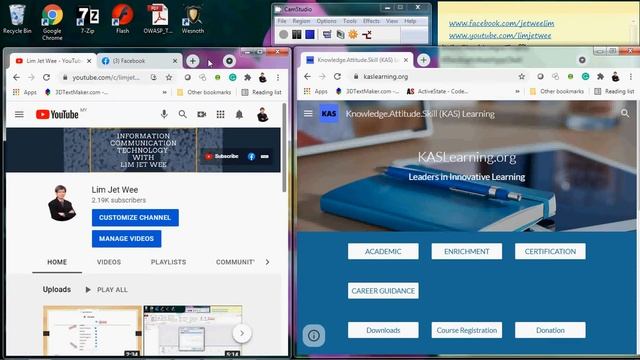Viewport: 640px width, 360px height.
Task: Launch the Wesnoth game shortcut
Action: point(193,20)
